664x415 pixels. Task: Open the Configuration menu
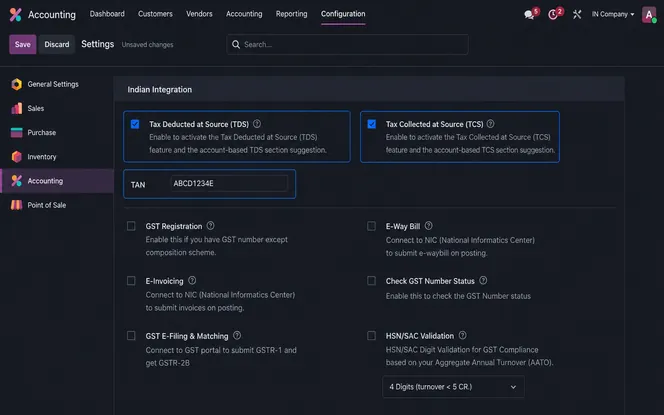point(343,14)
